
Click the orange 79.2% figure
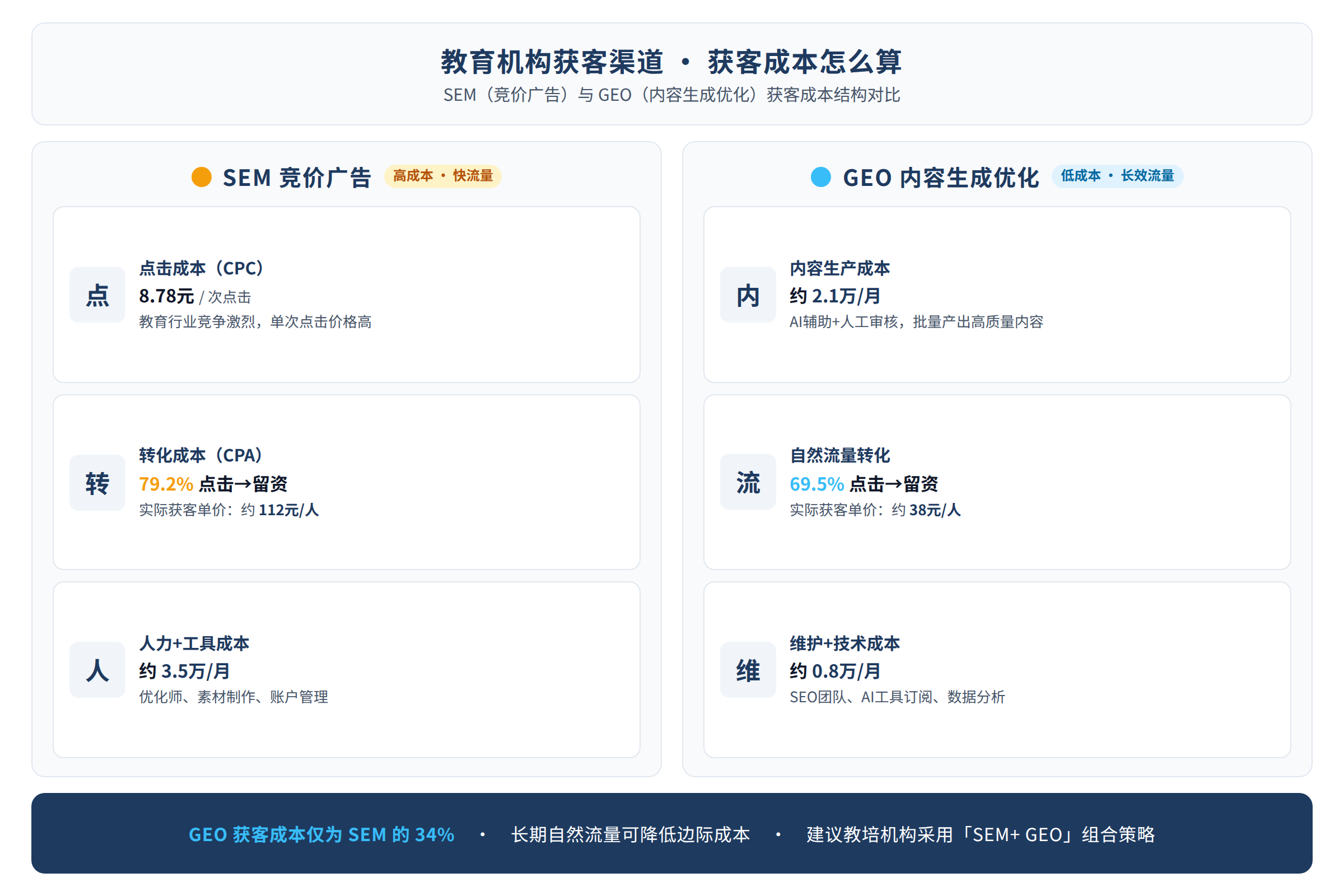(166, 484)
